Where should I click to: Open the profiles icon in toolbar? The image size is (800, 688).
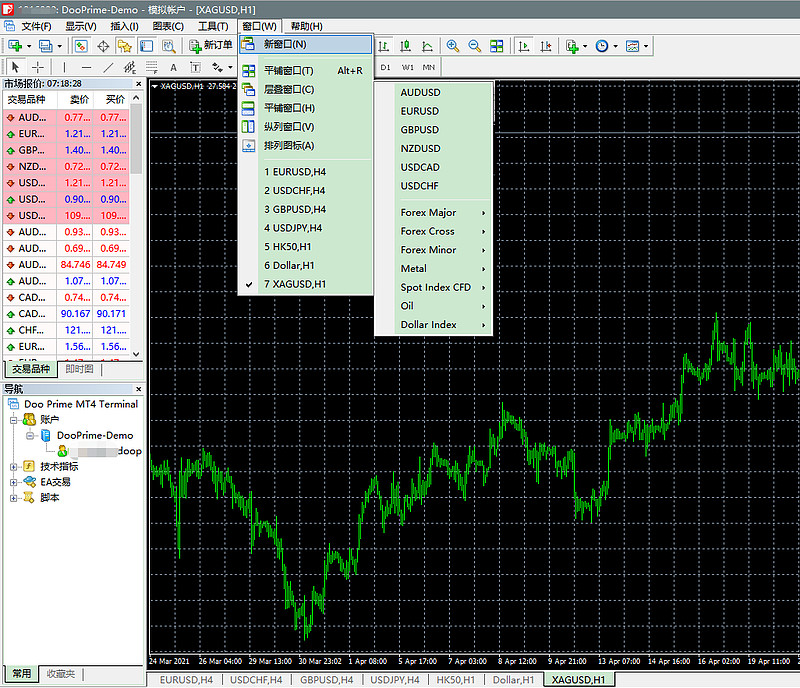tap(46, 46)
